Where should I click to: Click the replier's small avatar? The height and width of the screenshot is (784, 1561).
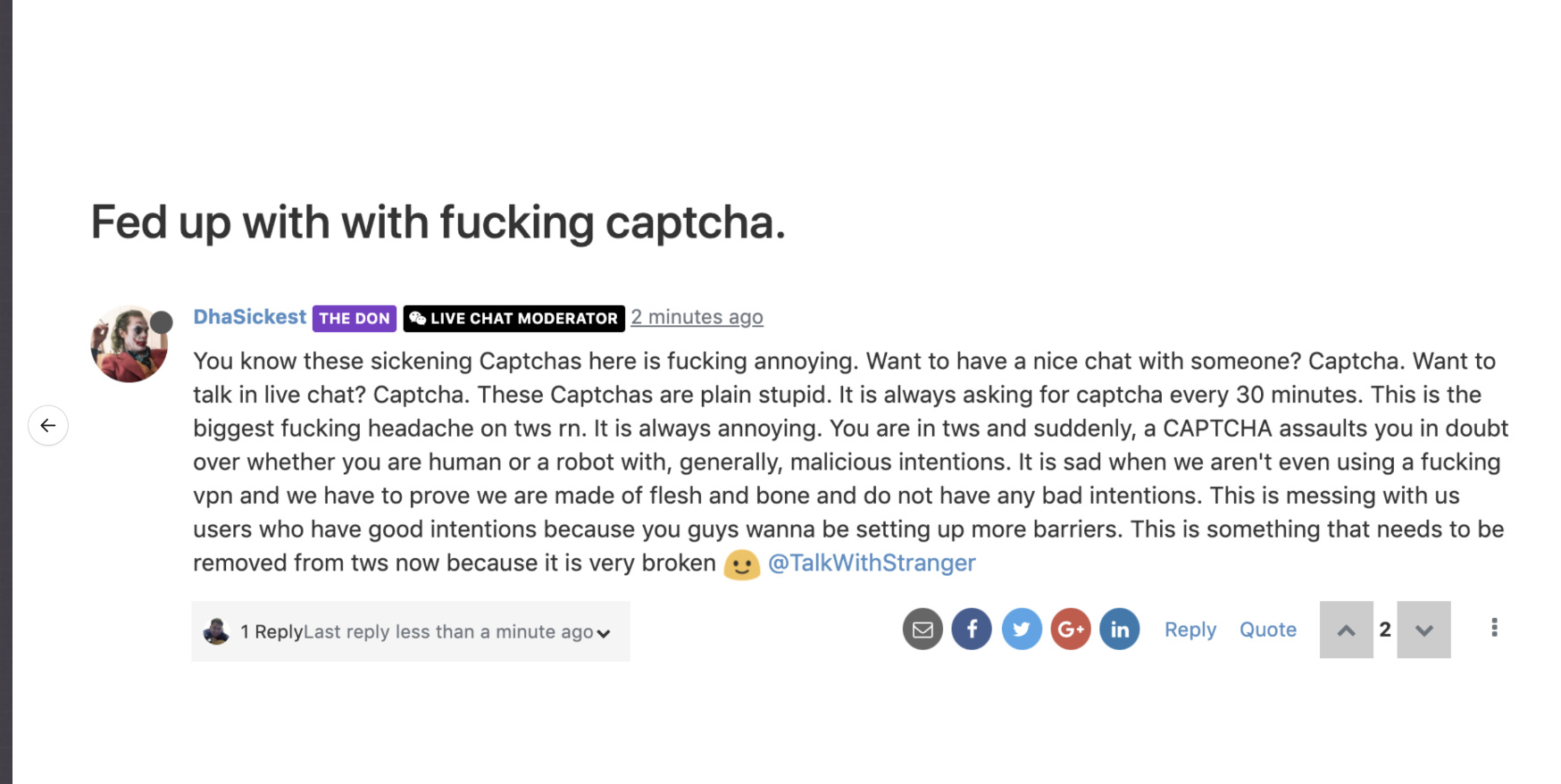coord(216,631)
